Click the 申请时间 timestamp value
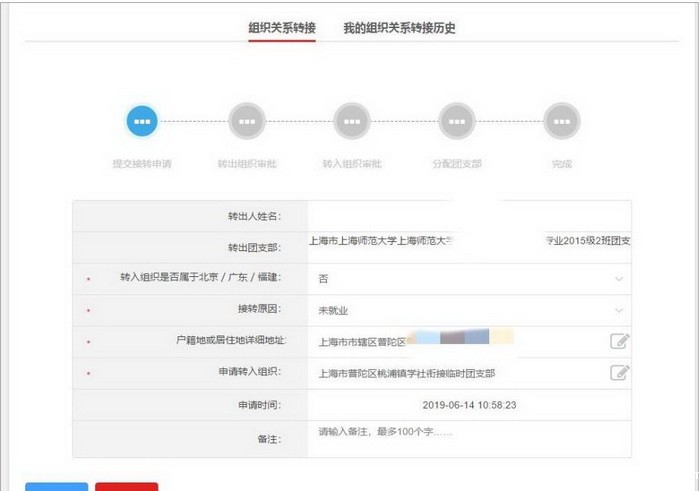Screen dimensions: 700x491 pyautogui.click(x=469, y=405)
